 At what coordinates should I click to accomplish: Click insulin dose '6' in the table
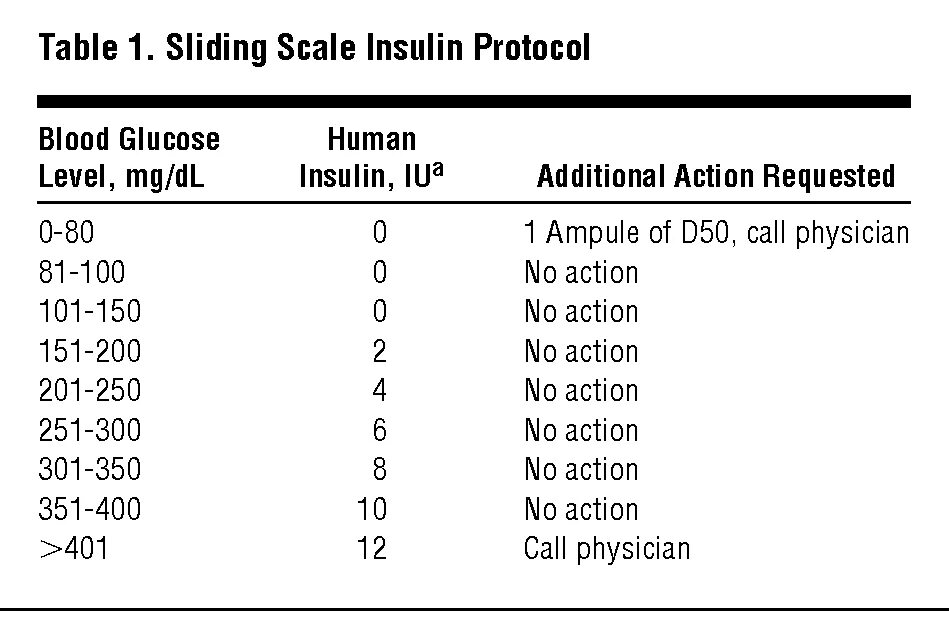[379, 430]
